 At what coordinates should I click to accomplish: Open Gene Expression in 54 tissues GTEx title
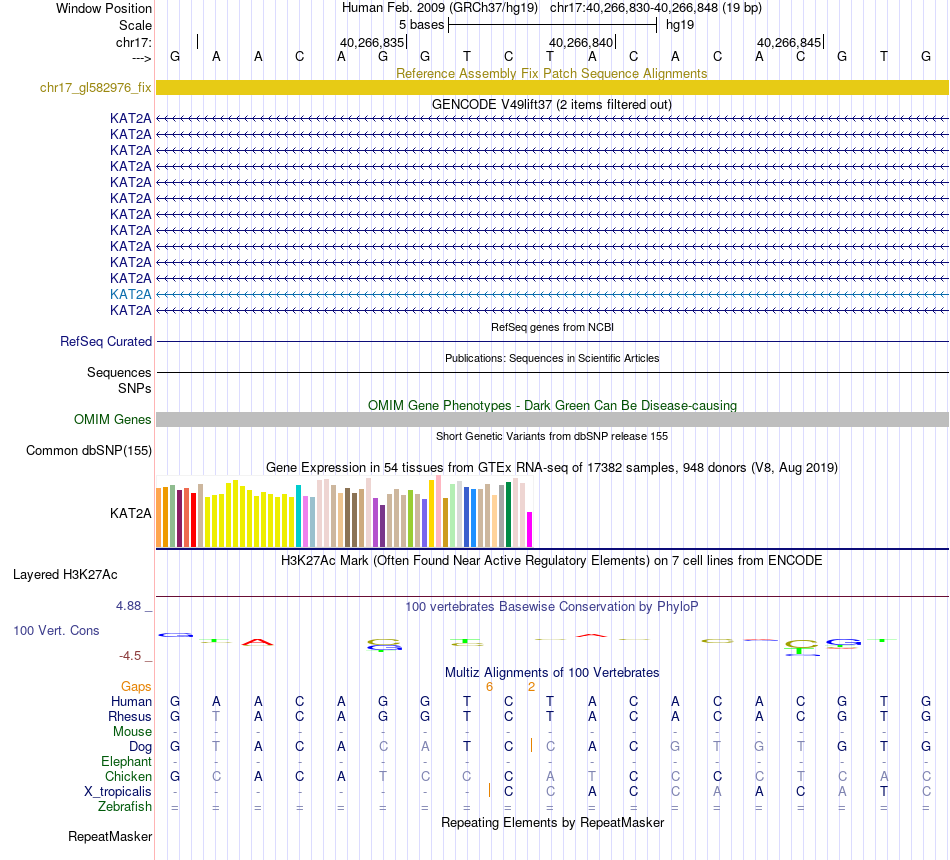pos(552,468)
